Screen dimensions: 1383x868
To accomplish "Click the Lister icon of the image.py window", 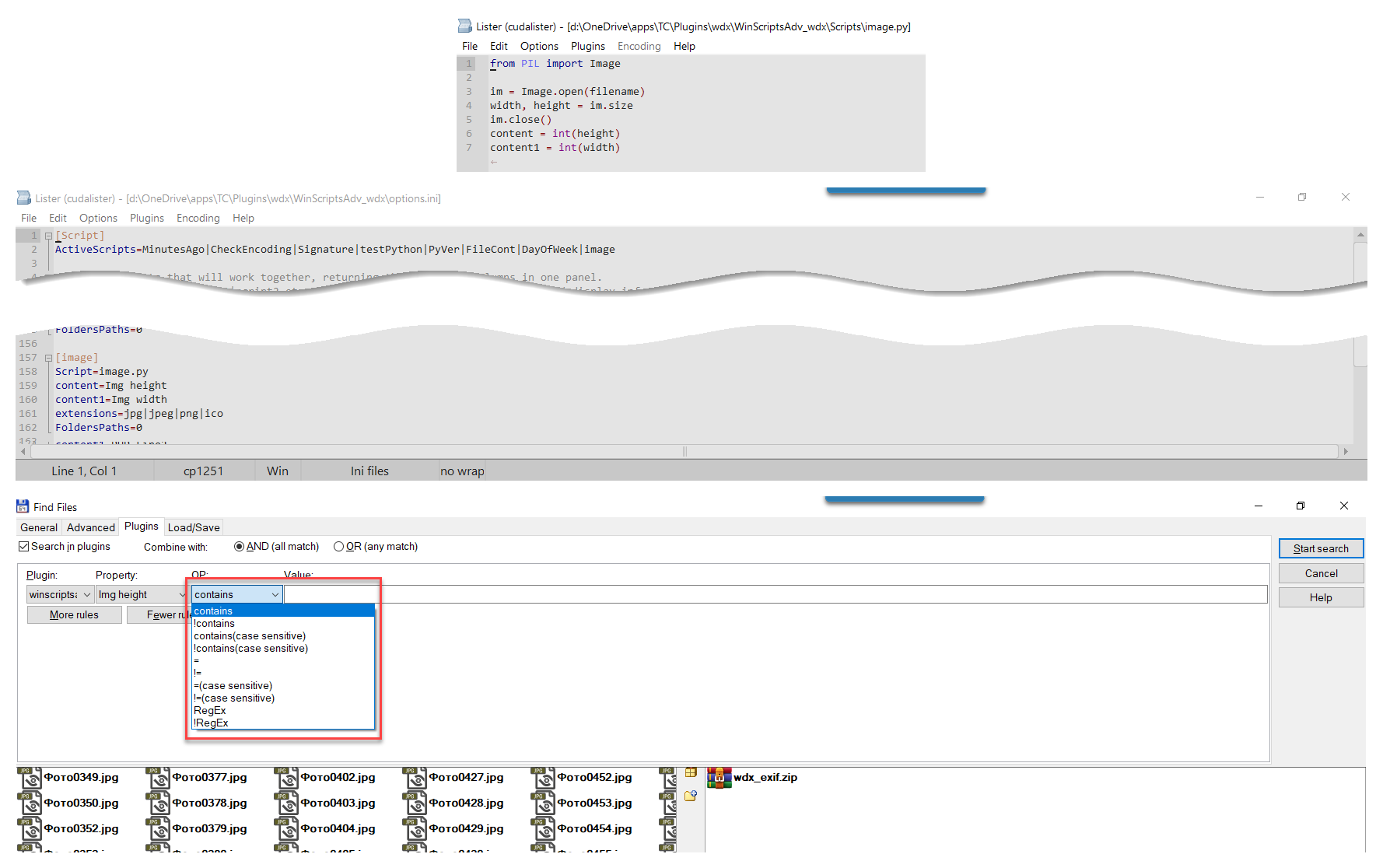I will tap(465, 26).
